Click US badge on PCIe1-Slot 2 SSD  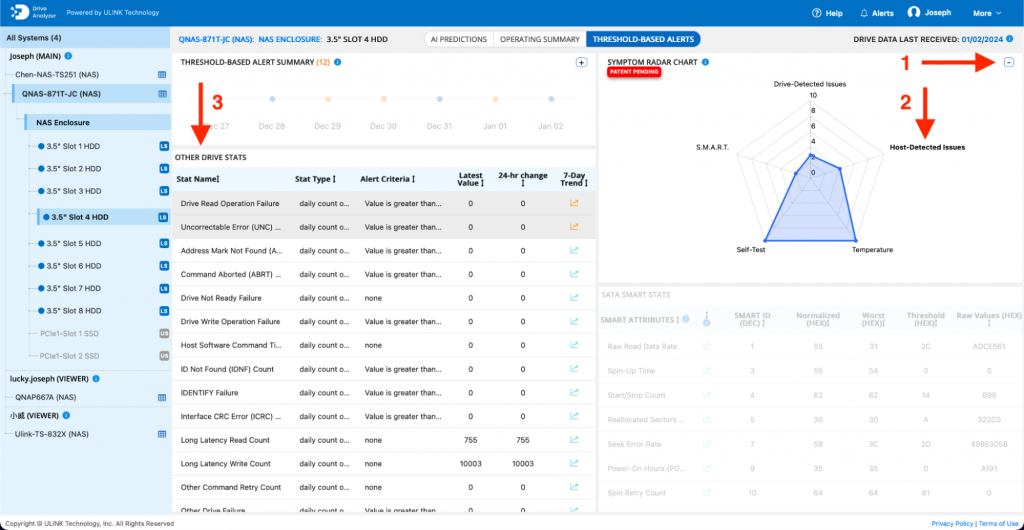tap(164, 356)
